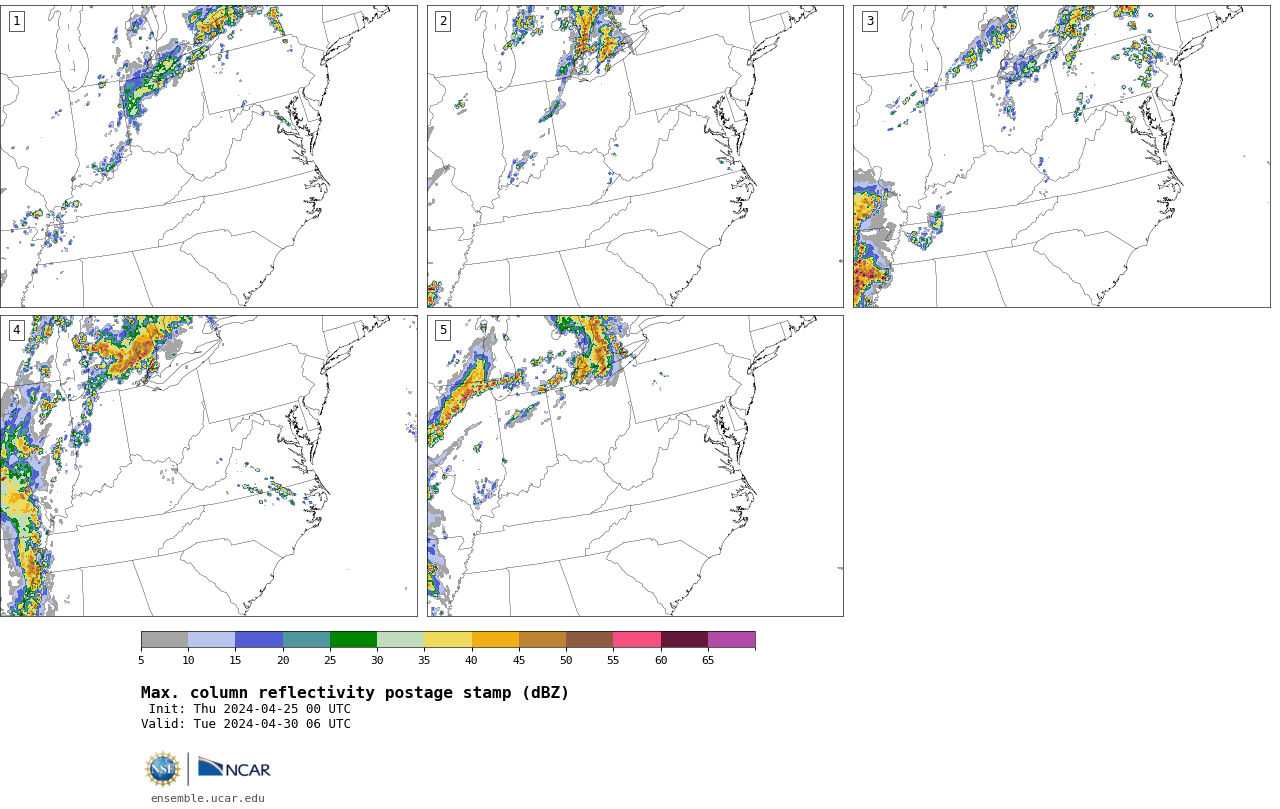Click the light blue 10-15 dBZ swatch

coord(211,640)
